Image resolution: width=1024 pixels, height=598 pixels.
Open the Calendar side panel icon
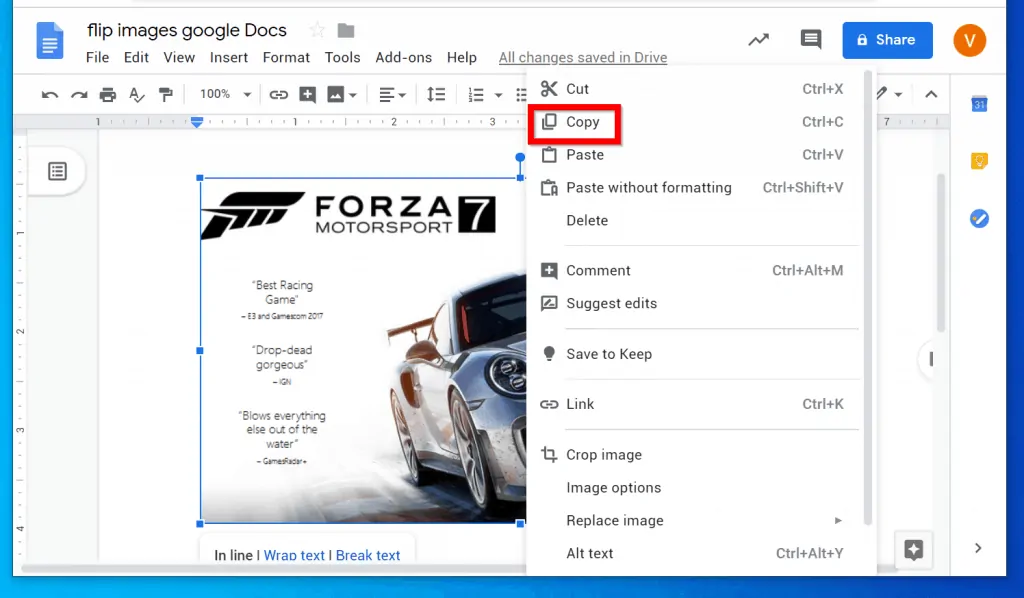tap(979, 104)
